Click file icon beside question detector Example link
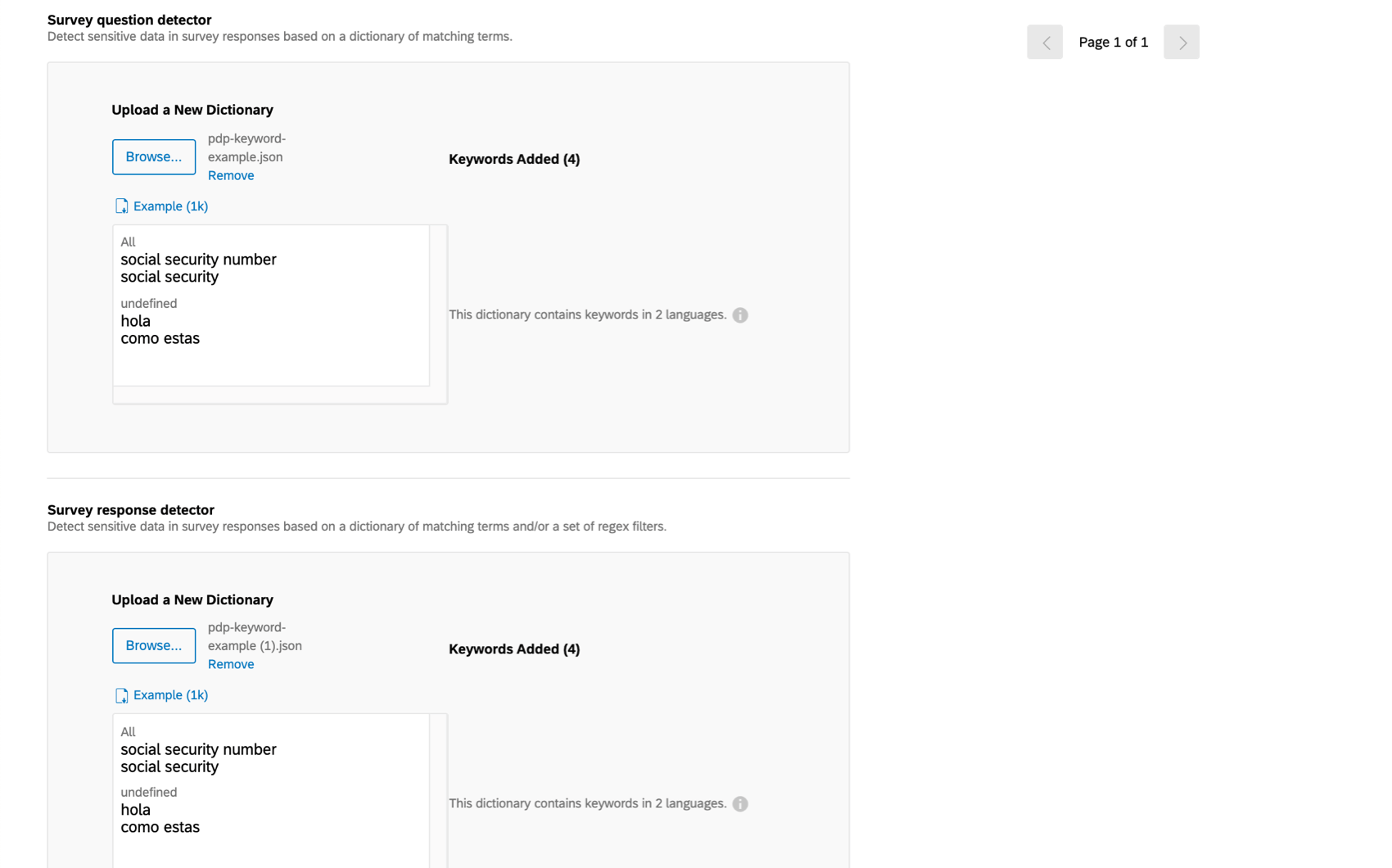The image size is (1392, 868). pyautogui.click(x=121, y=206)
